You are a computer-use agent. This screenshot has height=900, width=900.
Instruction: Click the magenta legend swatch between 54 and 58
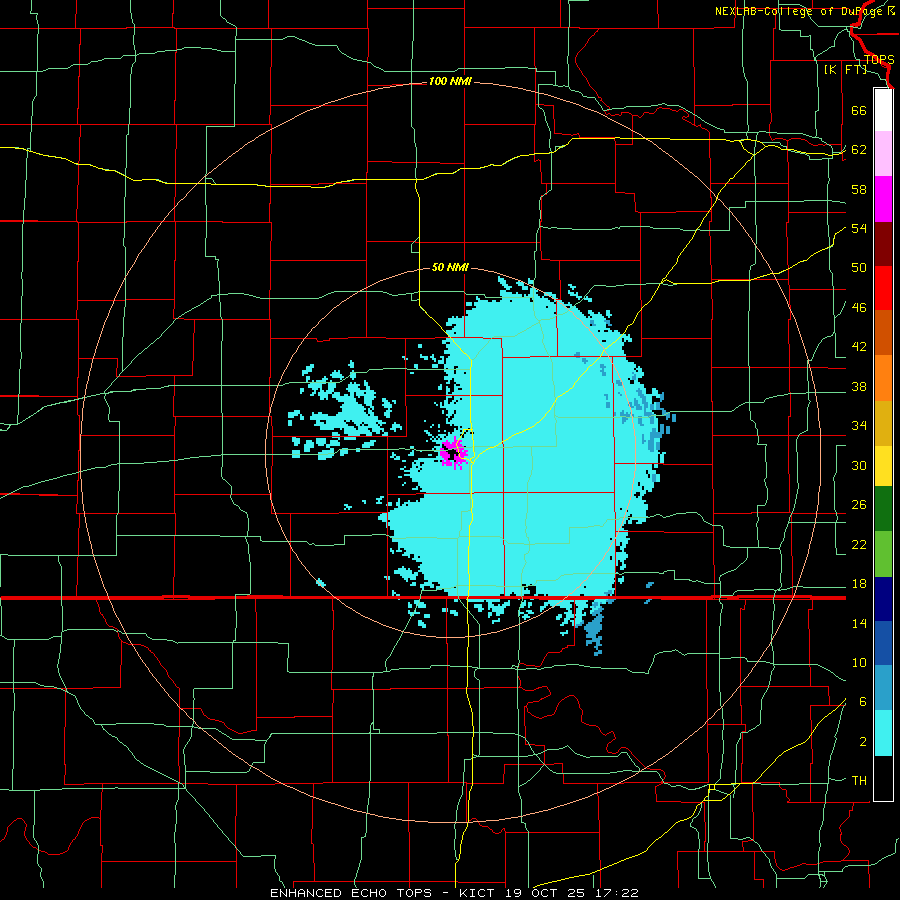click(x=883, y=199)
